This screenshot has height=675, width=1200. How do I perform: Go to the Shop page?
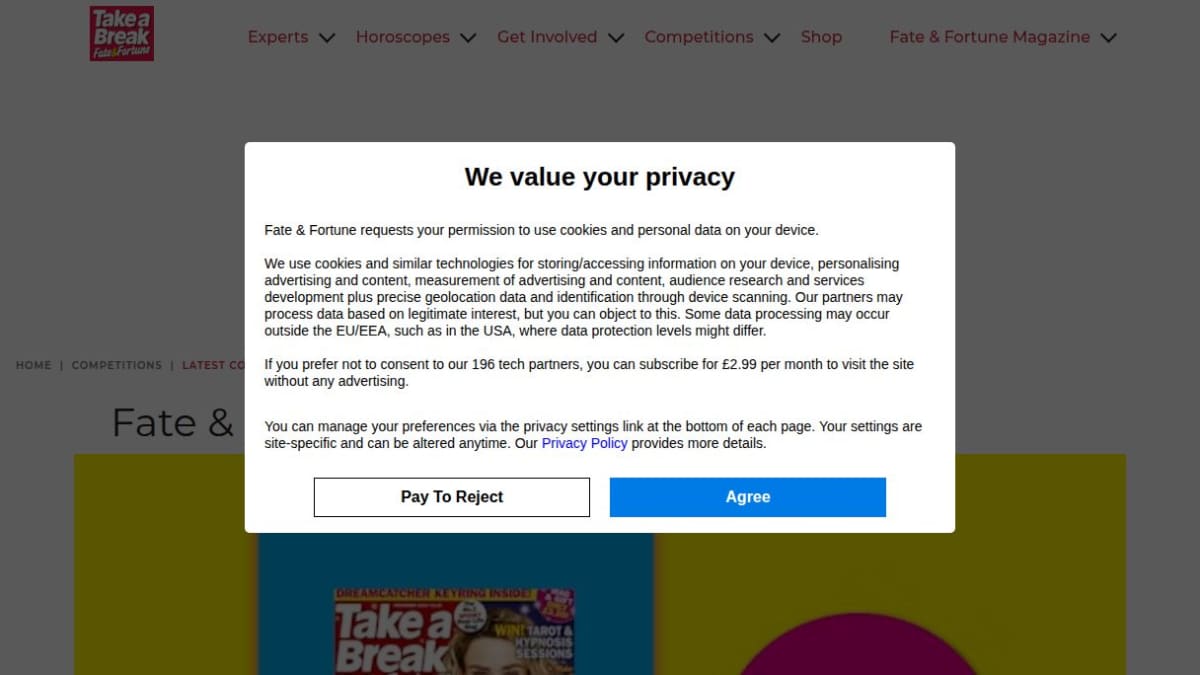pos(821,37)
